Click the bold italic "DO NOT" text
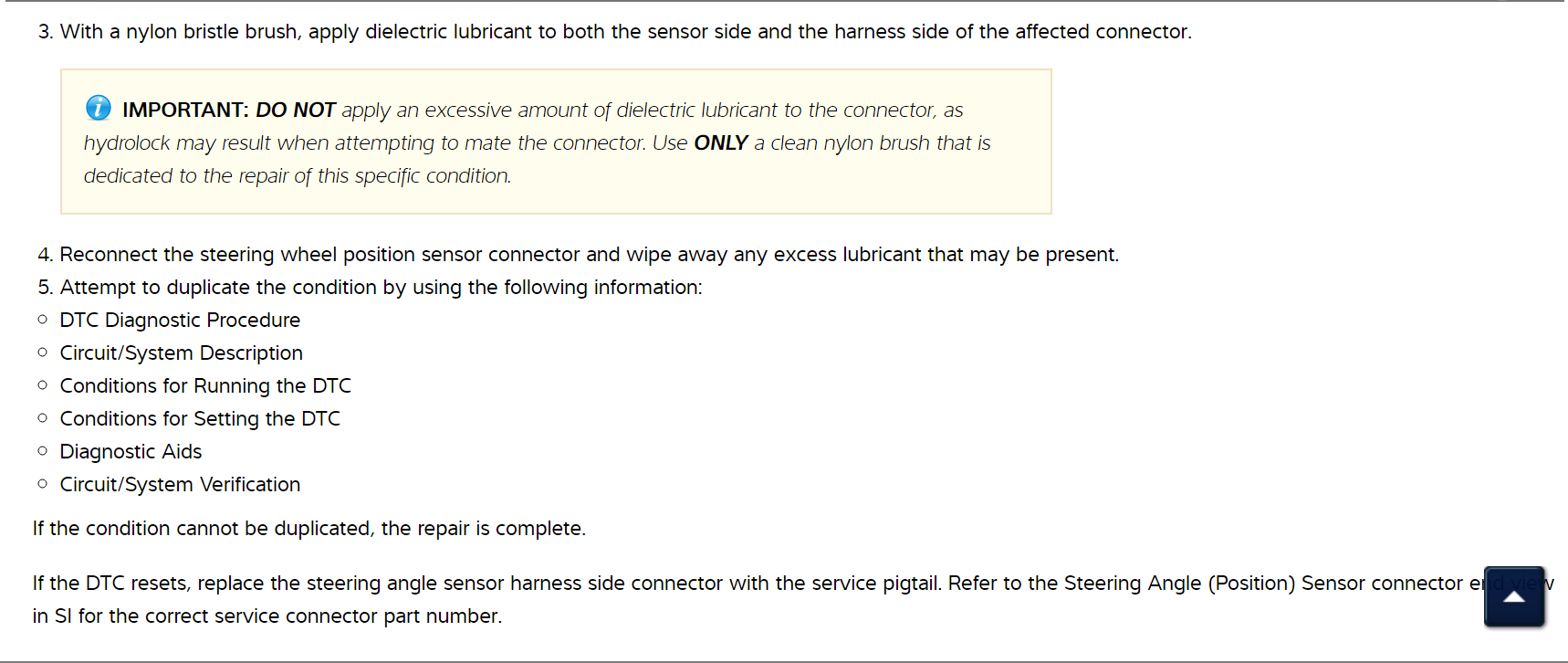Image resolution: width=1568 pixels, height=663 pixels. (296, 110)
